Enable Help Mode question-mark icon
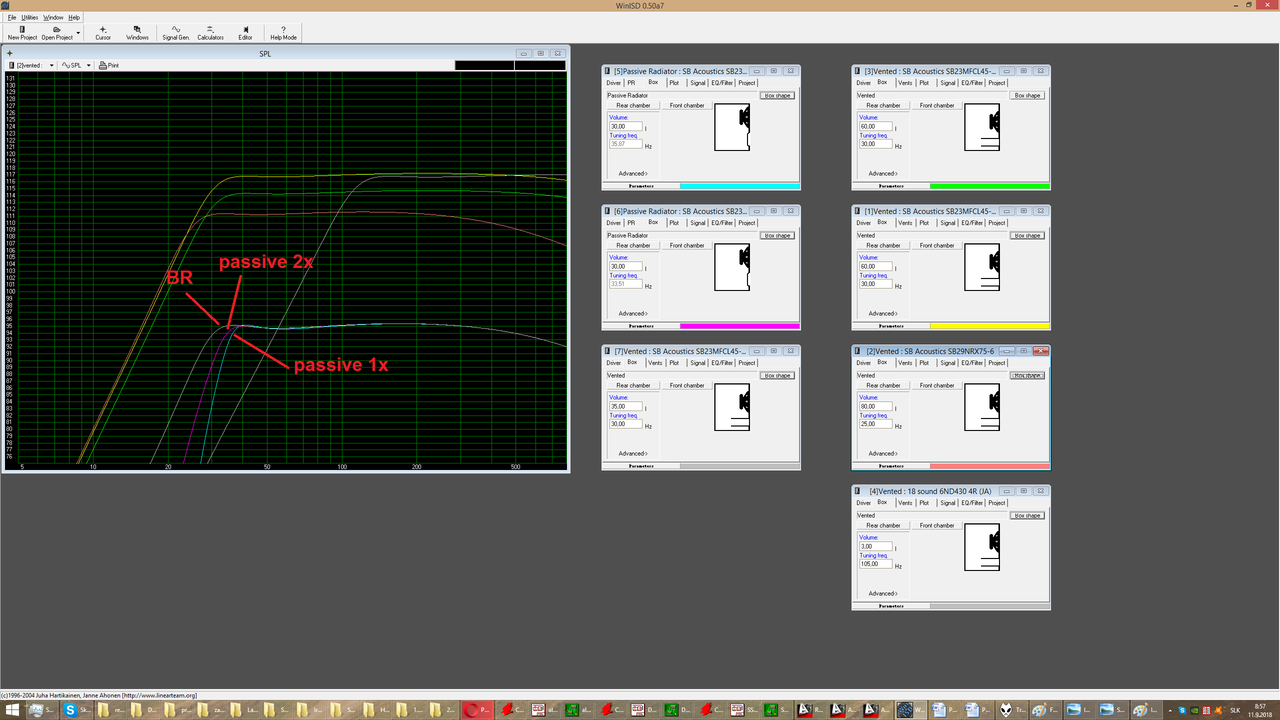Image resolution: width=1280 pixels, height=720 pixels. click(x=283, y=29)
